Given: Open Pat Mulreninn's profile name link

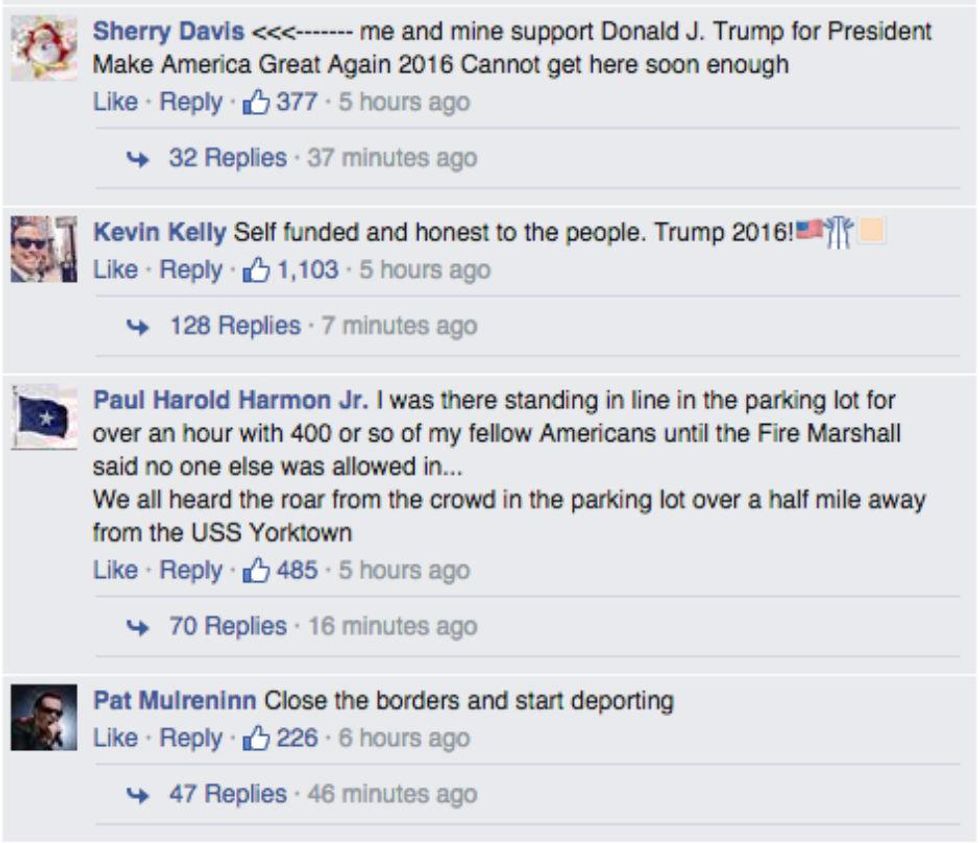Looking at the screenshot, I should pos(174,701).
